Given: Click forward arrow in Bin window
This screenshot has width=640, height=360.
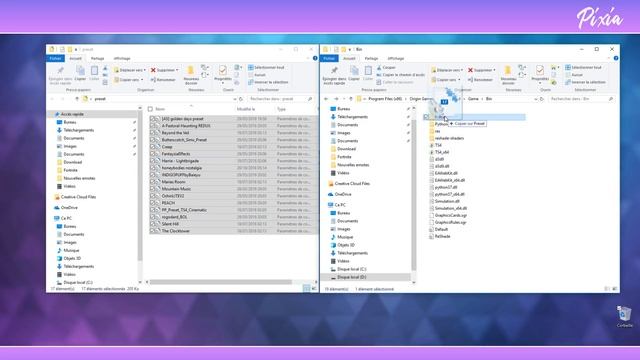Looking at the screenshot, I should tap(336, 99).
